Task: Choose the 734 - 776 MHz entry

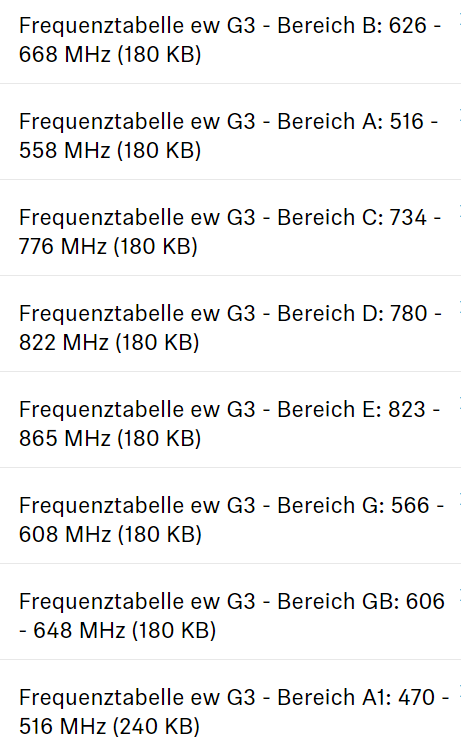Action: coord(230,232)
